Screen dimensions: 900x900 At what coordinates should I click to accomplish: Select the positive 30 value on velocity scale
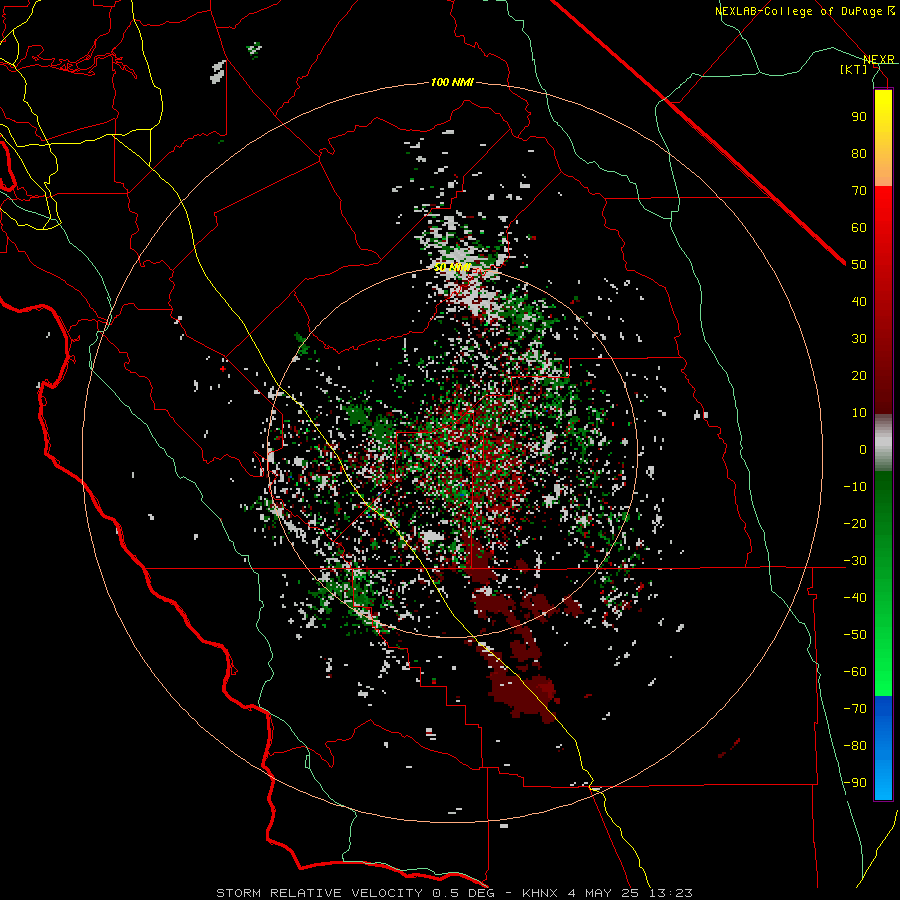pos(859,339)
